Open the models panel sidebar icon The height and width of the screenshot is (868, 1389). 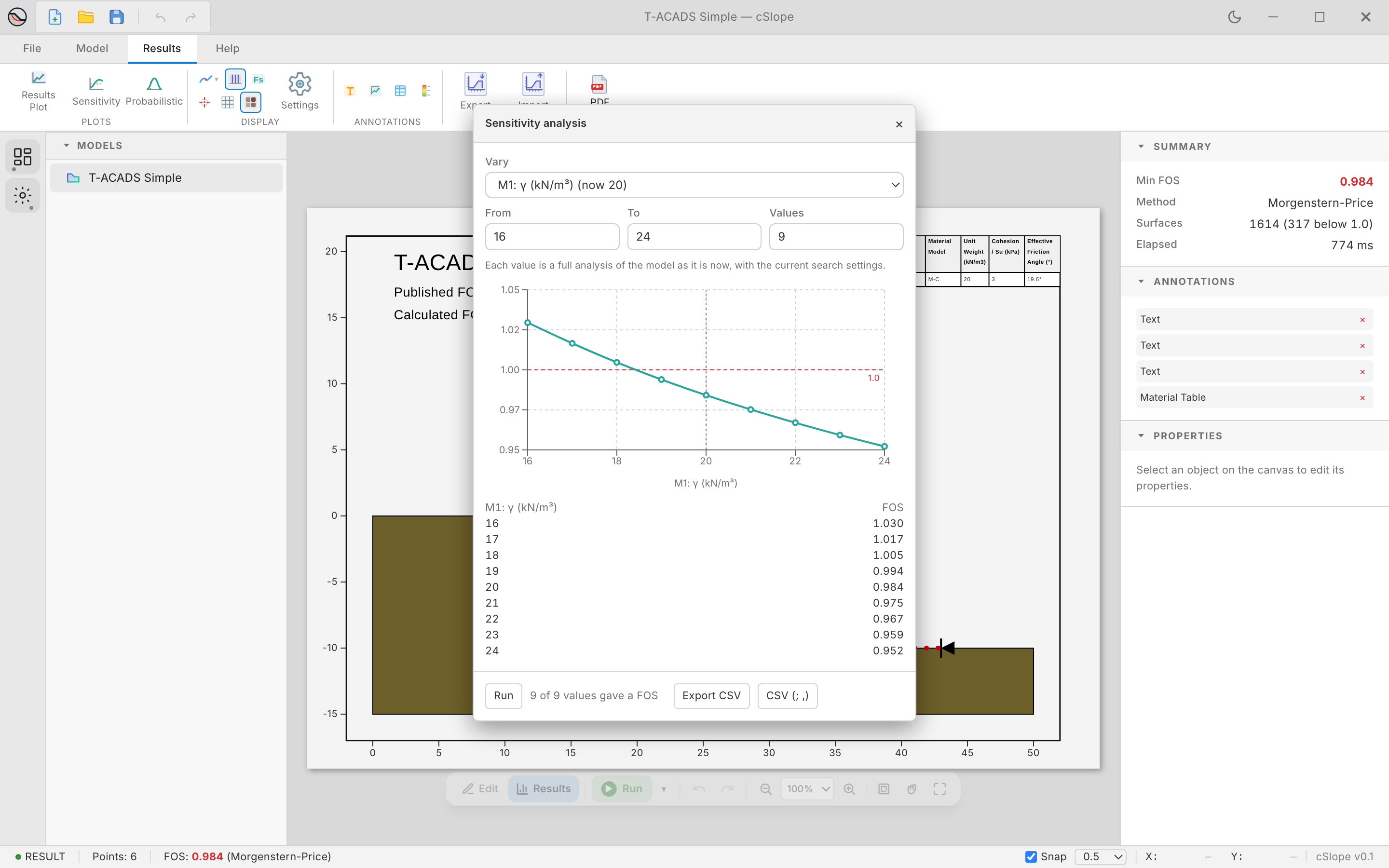[x=22, y=157]
